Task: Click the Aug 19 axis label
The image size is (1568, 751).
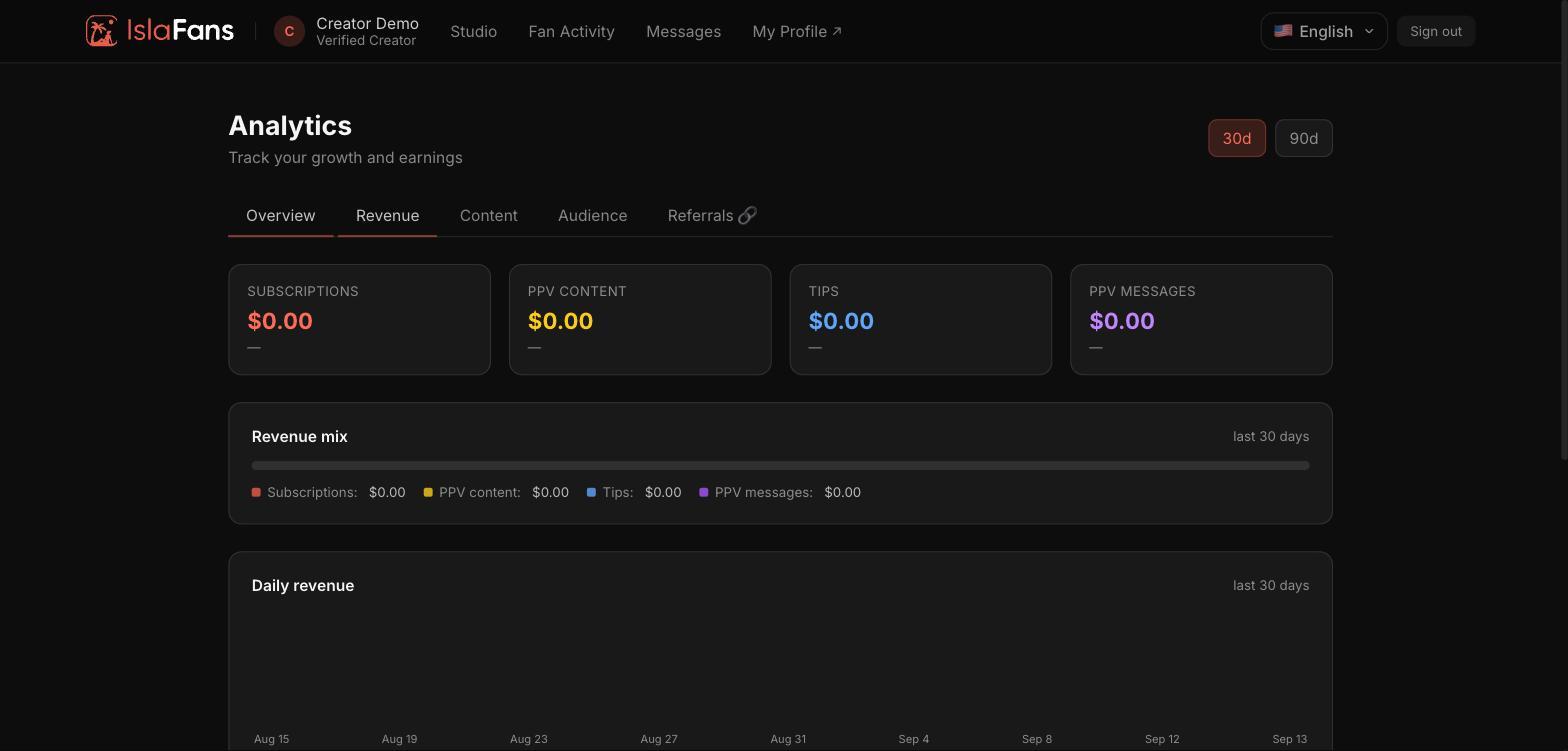Action: pyautogui.click(x=399, y=740)
